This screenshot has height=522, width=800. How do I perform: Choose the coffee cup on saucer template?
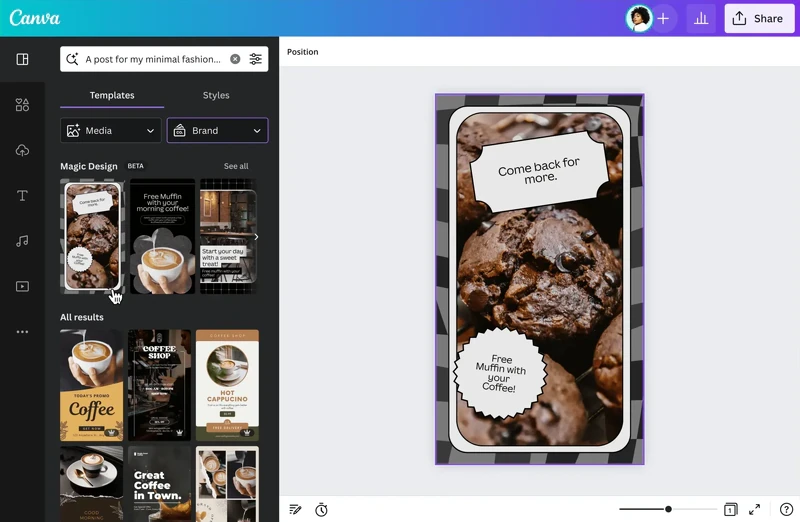(92, 484)
